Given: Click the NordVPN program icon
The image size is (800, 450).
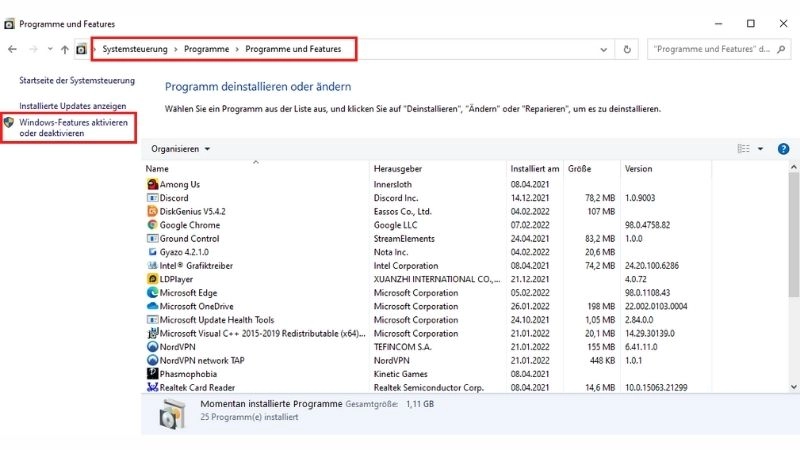Looking at the screenshot, I should 152,347.
